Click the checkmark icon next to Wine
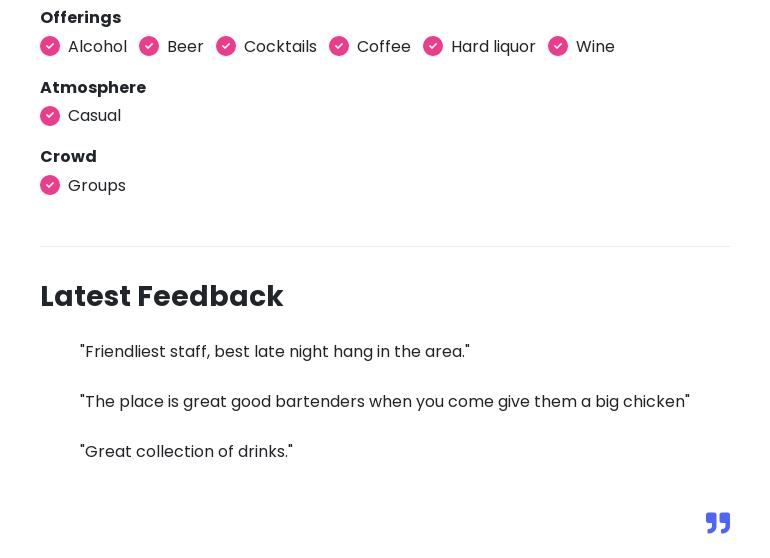 (x=558, y=47)
